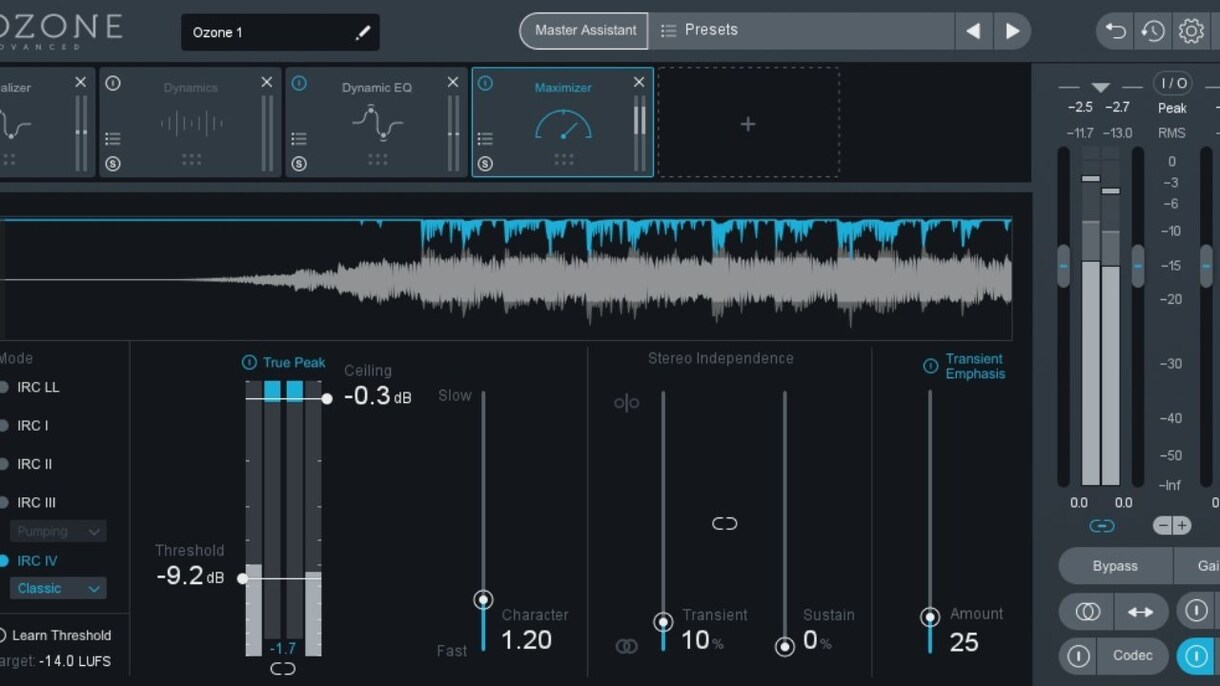Screen dimensions: 1220x686
Task: Open the settings gear icon
Action: click(x=1191, y=31)
